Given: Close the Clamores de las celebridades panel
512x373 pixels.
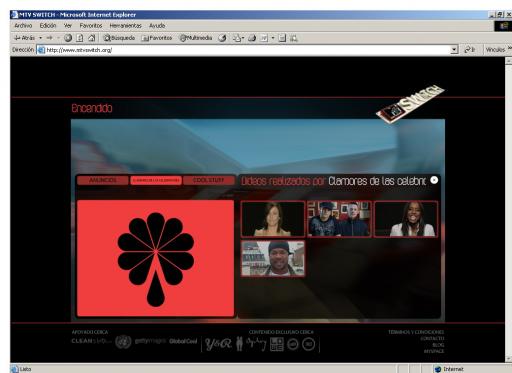Looking at the screenshot, I should point(434,180).
